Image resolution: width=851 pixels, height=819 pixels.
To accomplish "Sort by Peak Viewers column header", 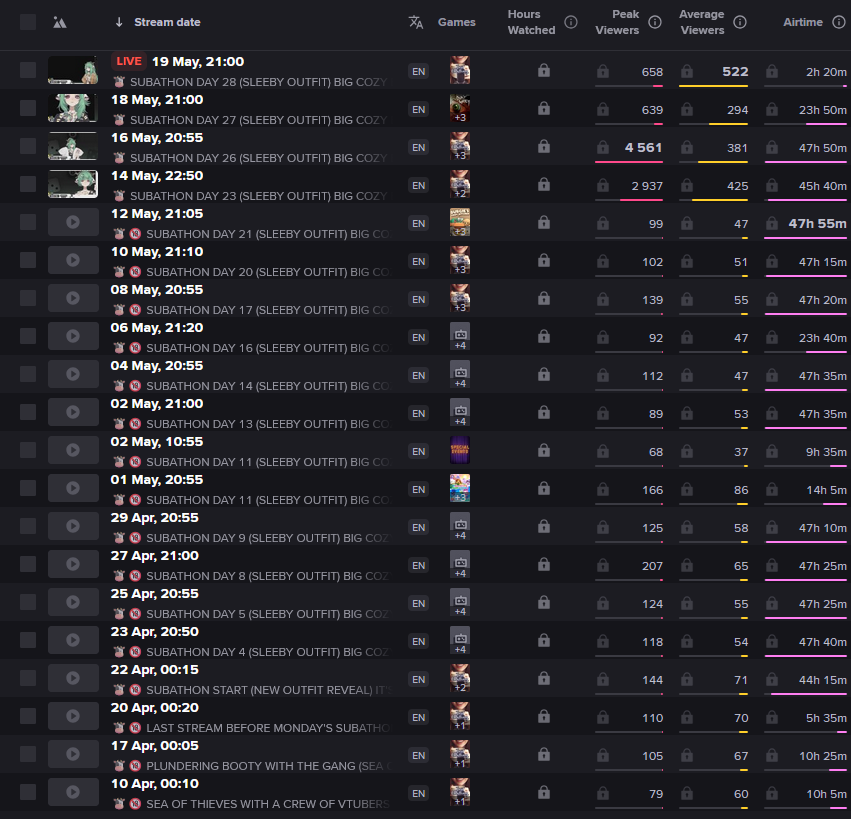I will click(x=617, y=22).
